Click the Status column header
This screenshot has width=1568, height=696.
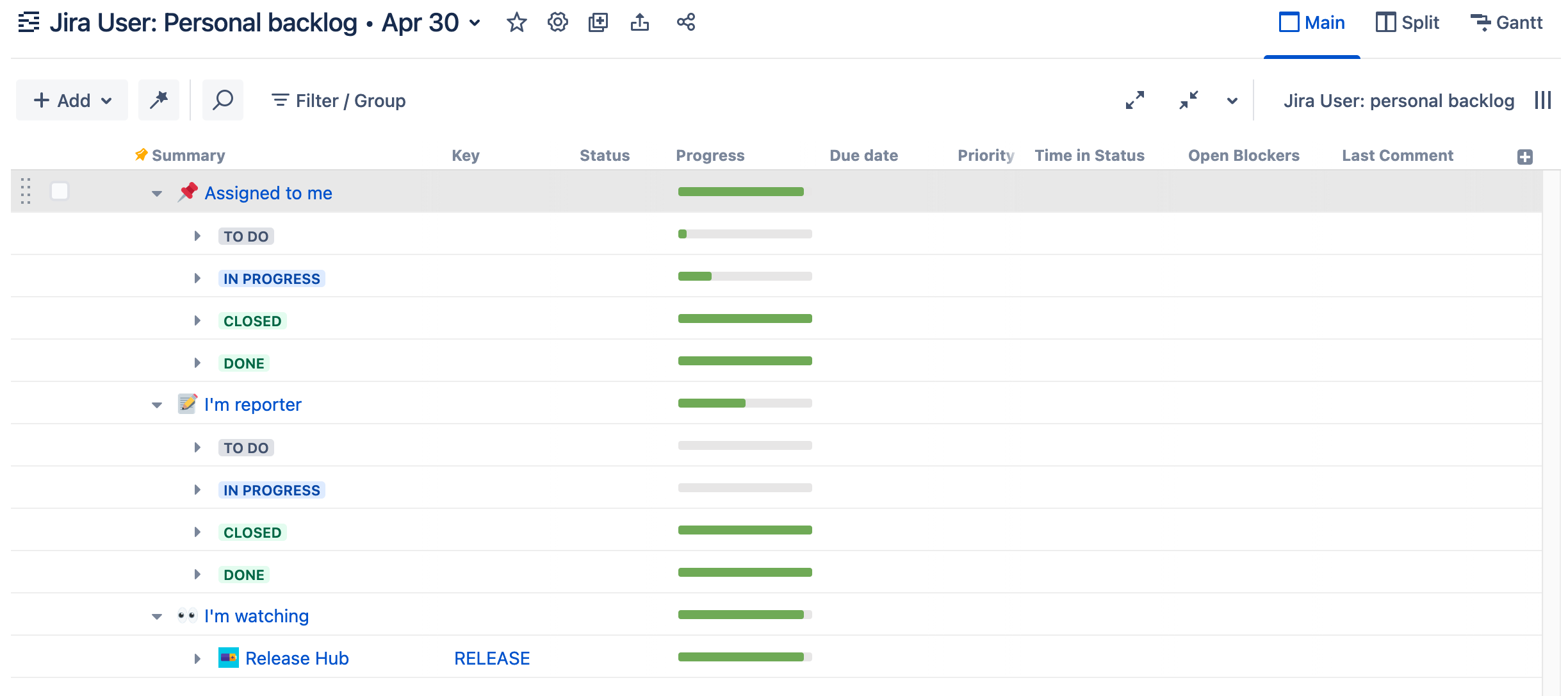(x=605, y=155)
